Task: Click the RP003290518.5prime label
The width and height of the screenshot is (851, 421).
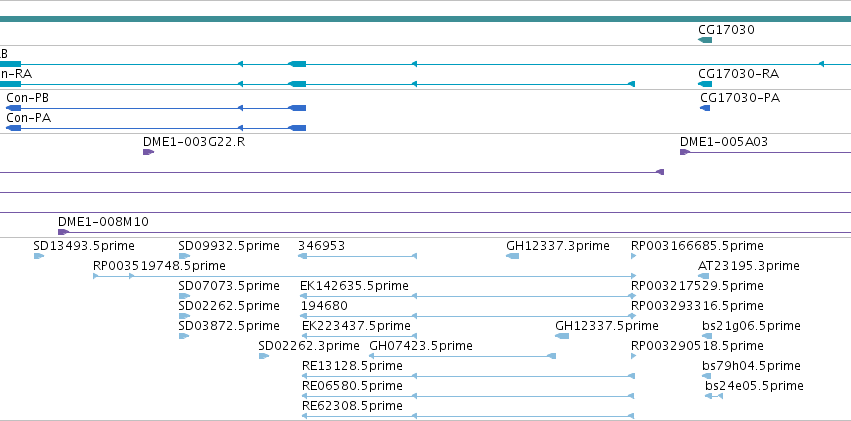Action: coord(697,346)
